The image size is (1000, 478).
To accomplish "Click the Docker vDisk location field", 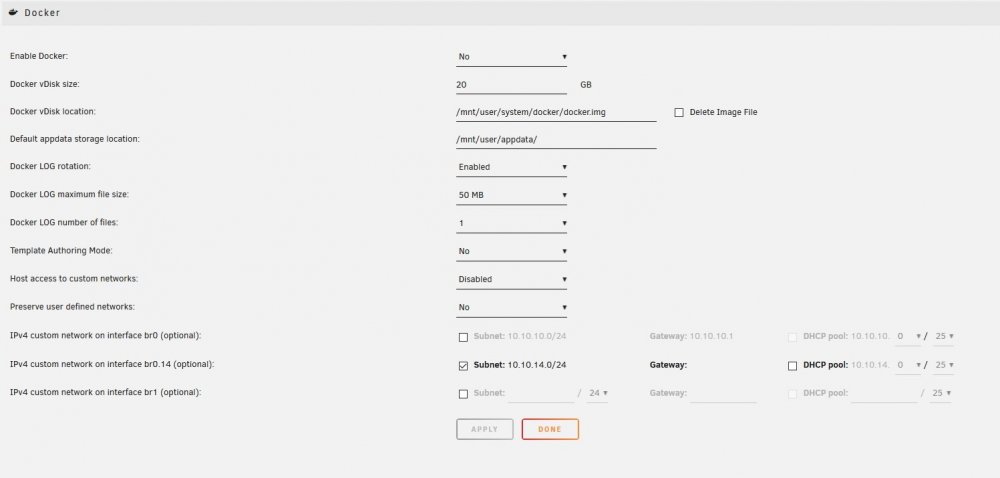I will pos(556,112).
